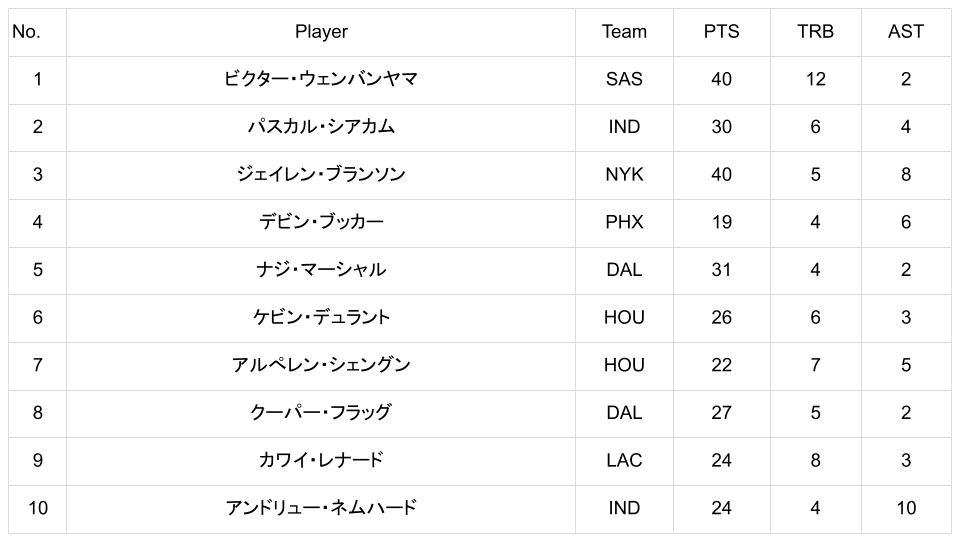
Task: Click the Team column header
Action: pos(624,32)
